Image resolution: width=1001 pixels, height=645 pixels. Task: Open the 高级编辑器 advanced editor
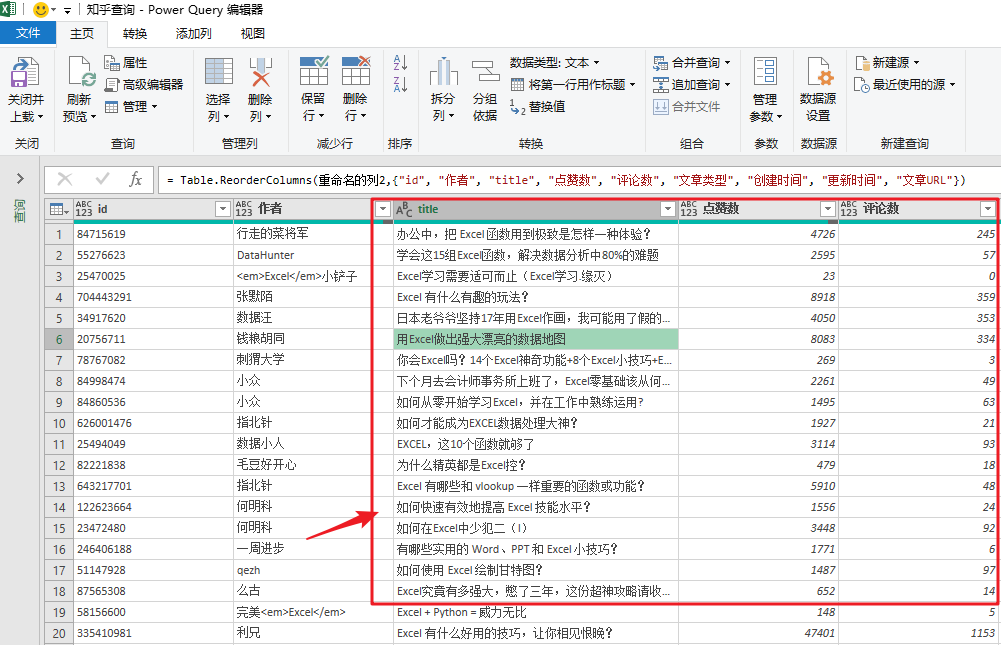[144, 84]
